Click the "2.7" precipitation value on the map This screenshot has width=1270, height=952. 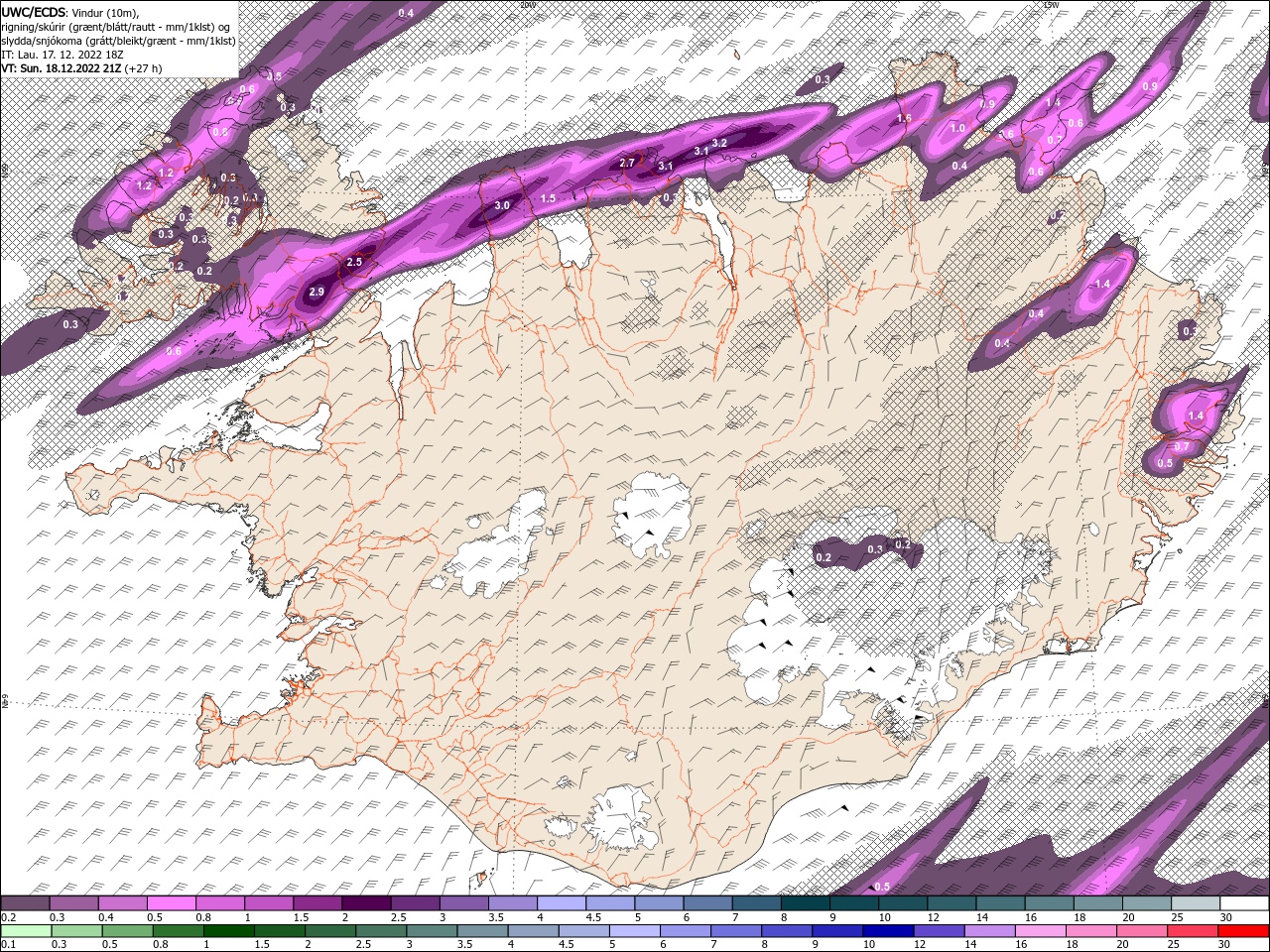coord(627,163)
